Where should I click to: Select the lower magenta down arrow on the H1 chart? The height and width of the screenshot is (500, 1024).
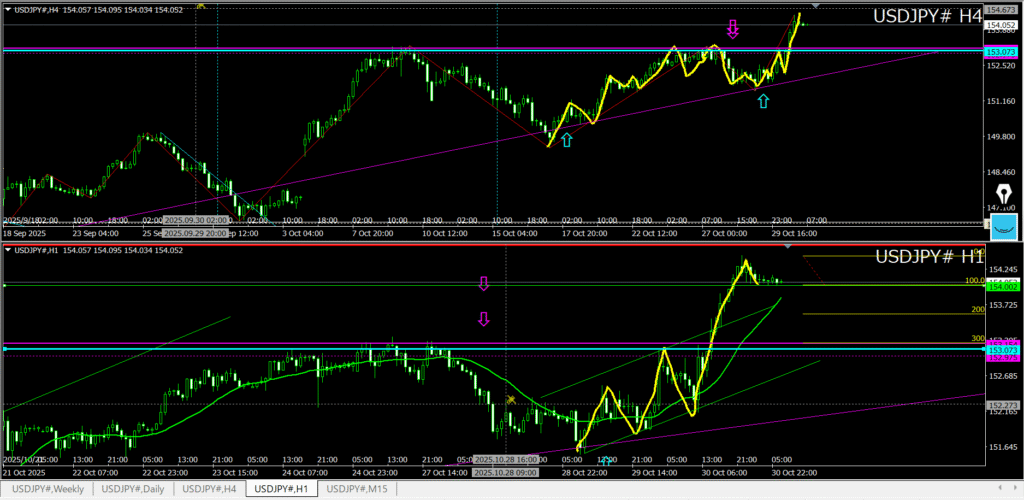[x=484, y=319]
